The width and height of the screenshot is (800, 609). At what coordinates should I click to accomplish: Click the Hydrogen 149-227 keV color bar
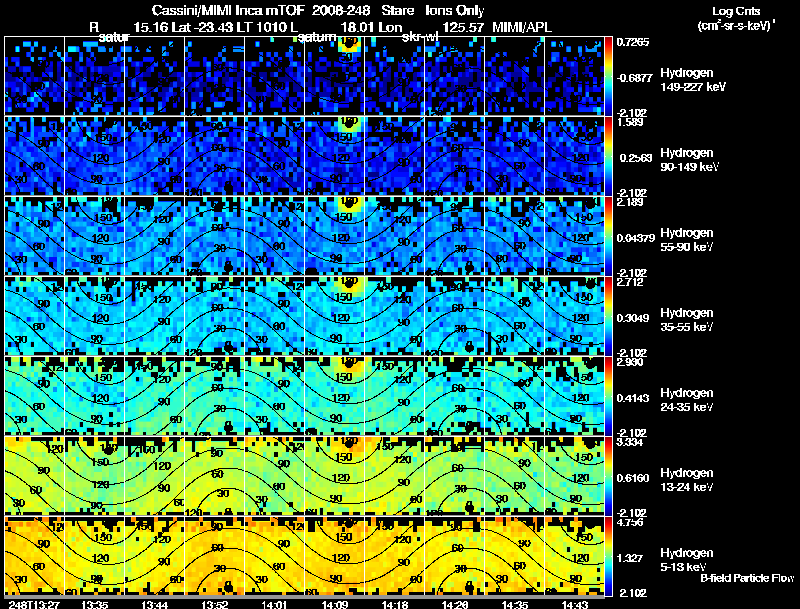coord(608,76)
